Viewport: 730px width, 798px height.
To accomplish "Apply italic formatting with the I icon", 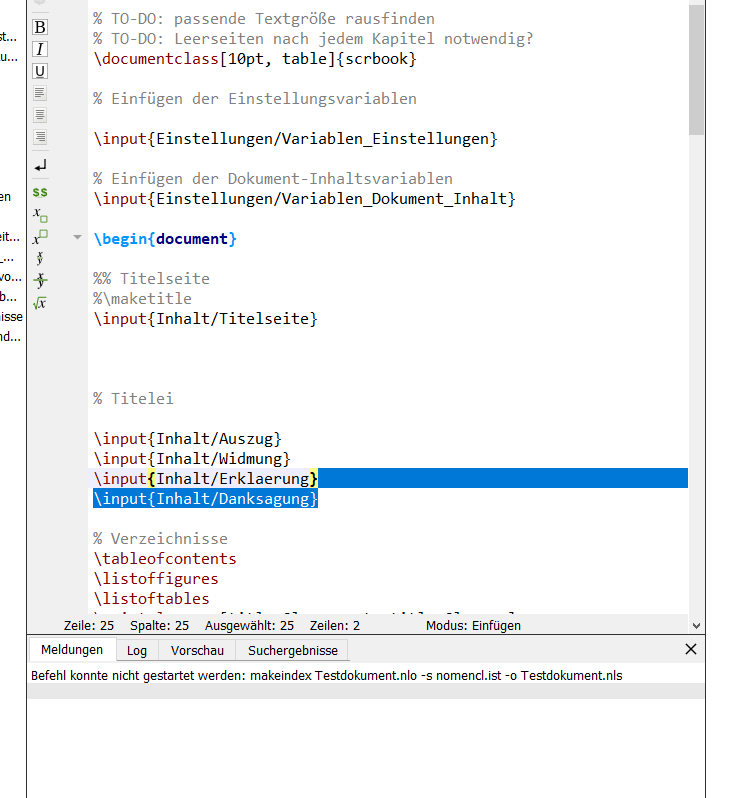I will point(40,49).
